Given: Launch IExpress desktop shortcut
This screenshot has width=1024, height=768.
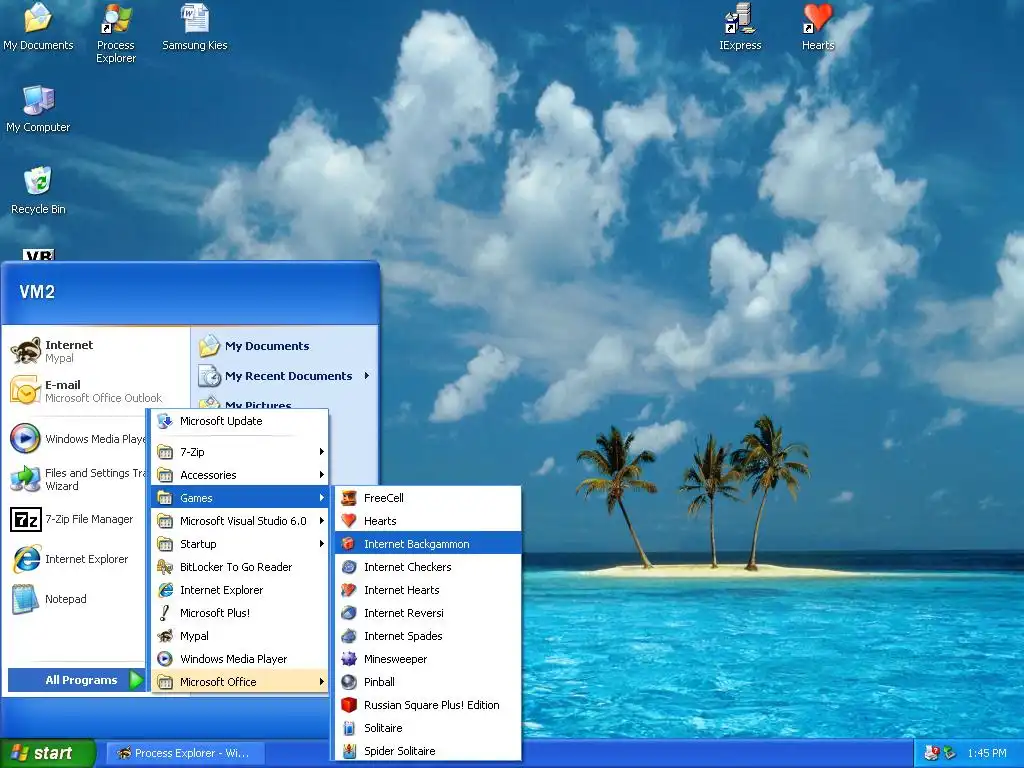Looking at the screenshot, I should point(740,27).
